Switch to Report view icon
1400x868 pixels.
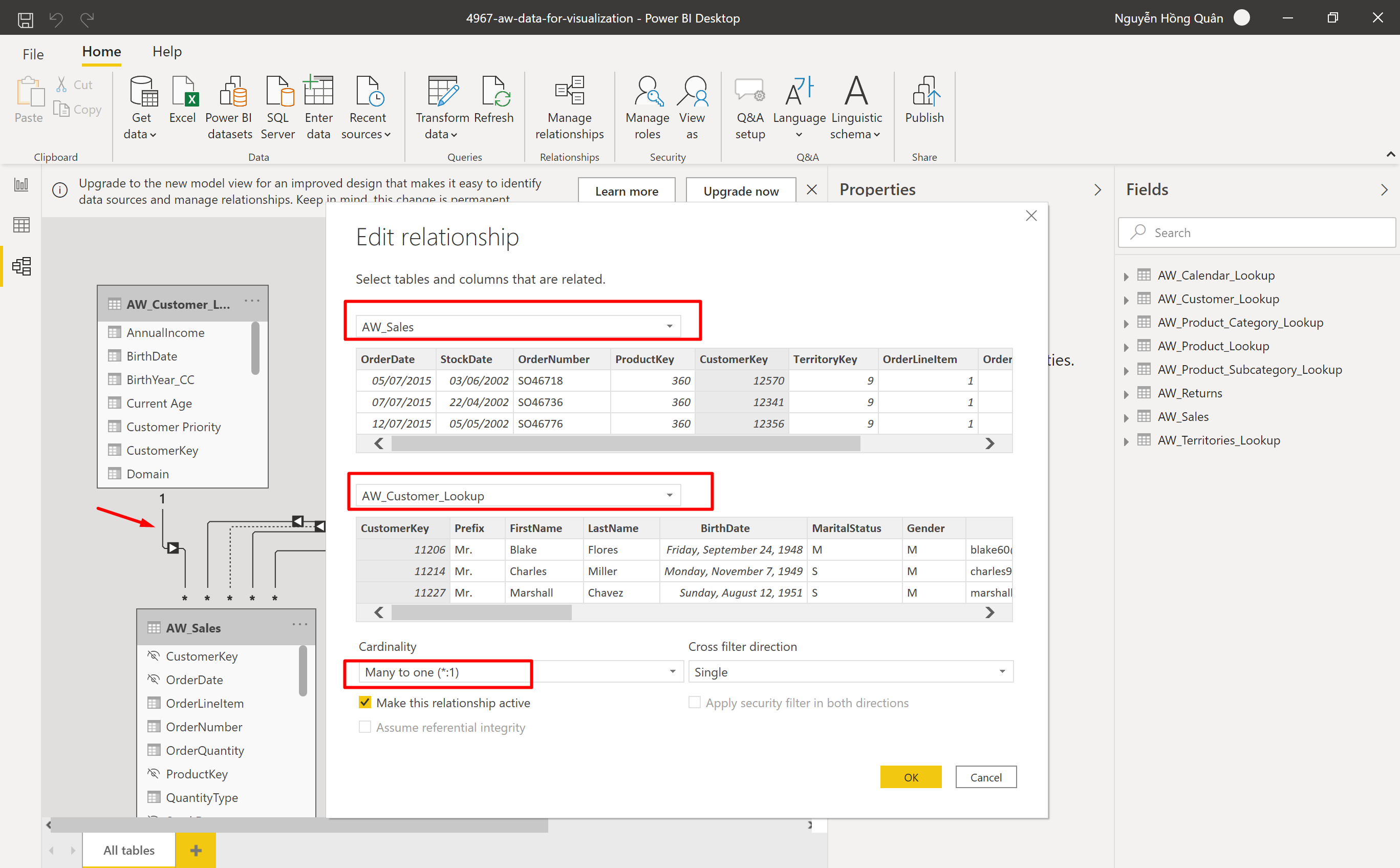(x=21, y=185)
